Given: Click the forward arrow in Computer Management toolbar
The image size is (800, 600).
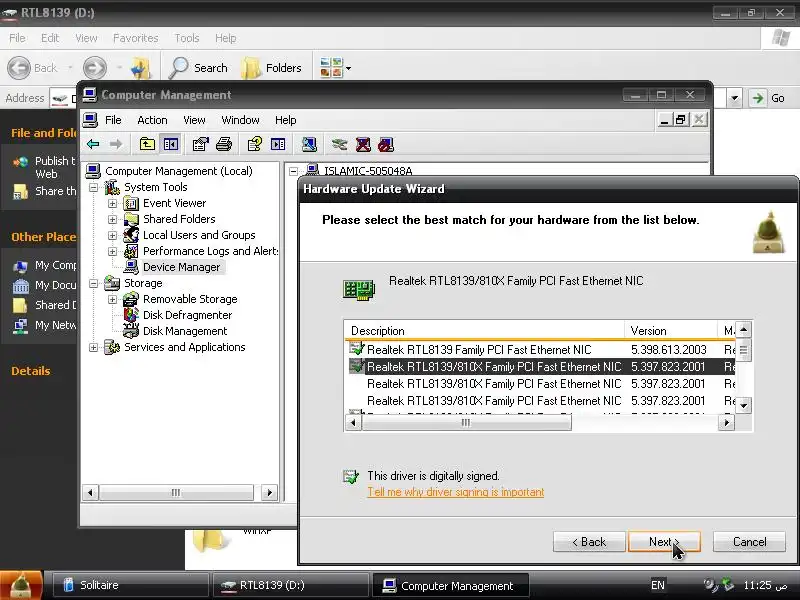Looking at the screenshot, I should [x=116, y=144].
